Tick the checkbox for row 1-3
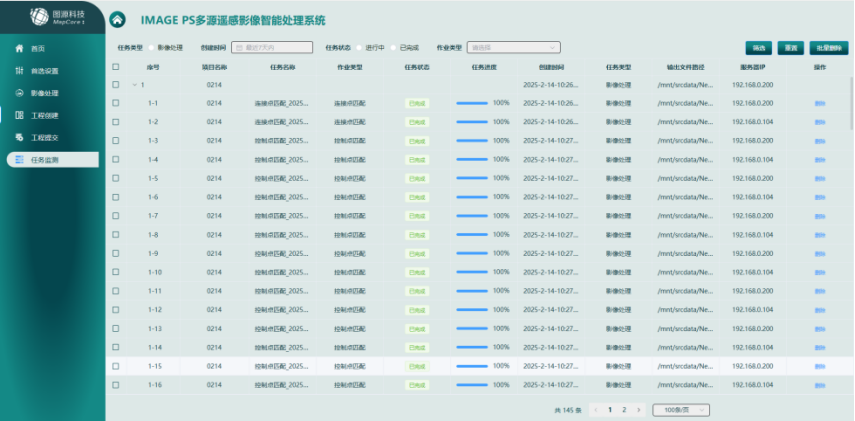The height and width of the screenshot is (421, 855). (116, 141)
